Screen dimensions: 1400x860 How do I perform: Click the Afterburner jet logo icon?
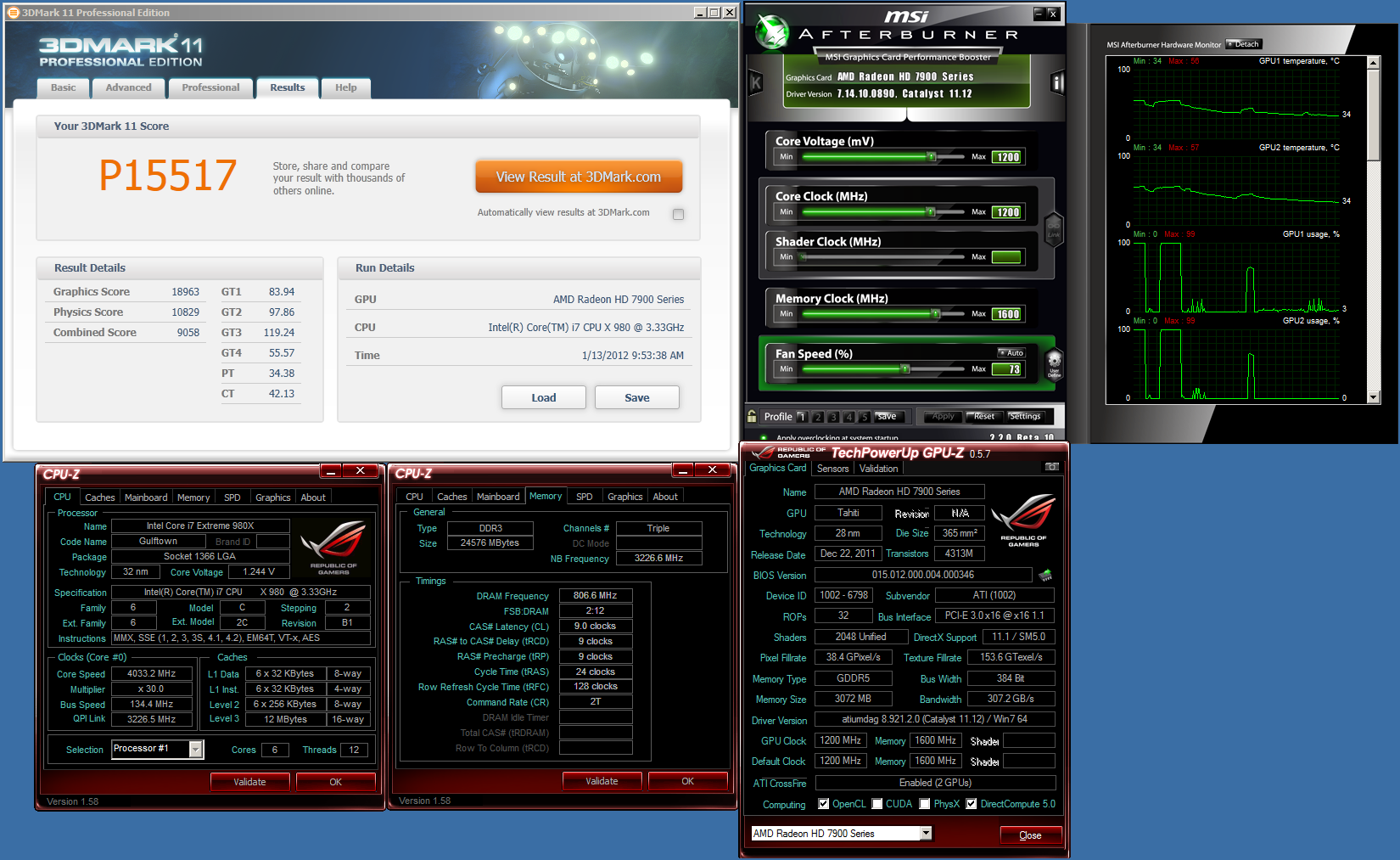pos(772,31)
